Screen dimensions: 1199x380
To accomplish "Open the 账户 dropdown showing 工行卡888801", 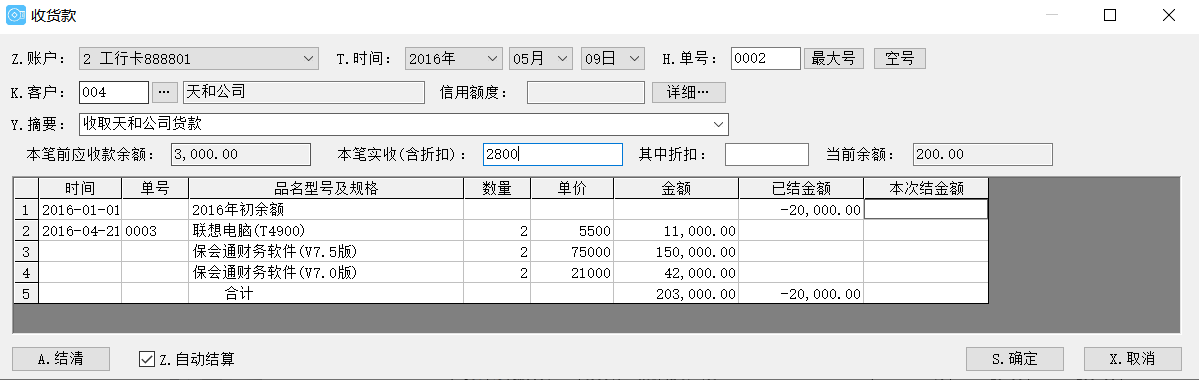I will [199, 58].
